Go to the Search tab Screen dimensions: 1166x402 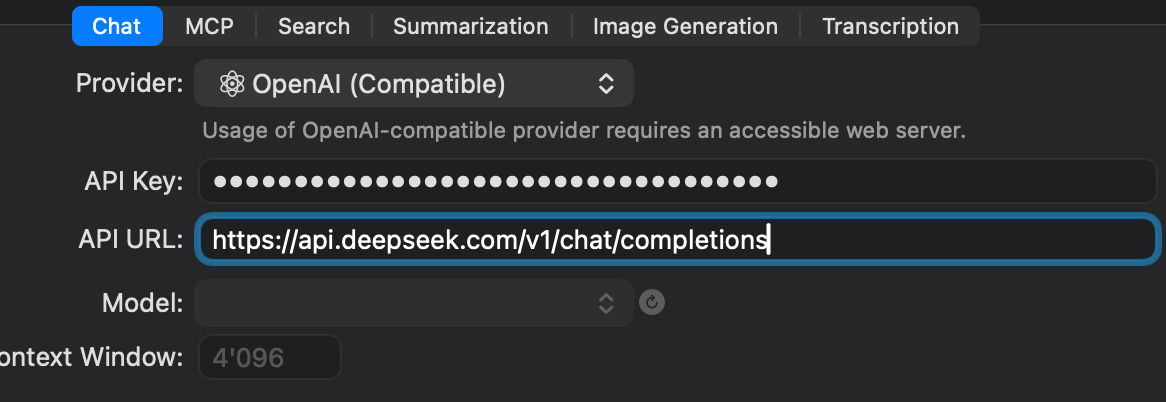(x=314, y=26)
